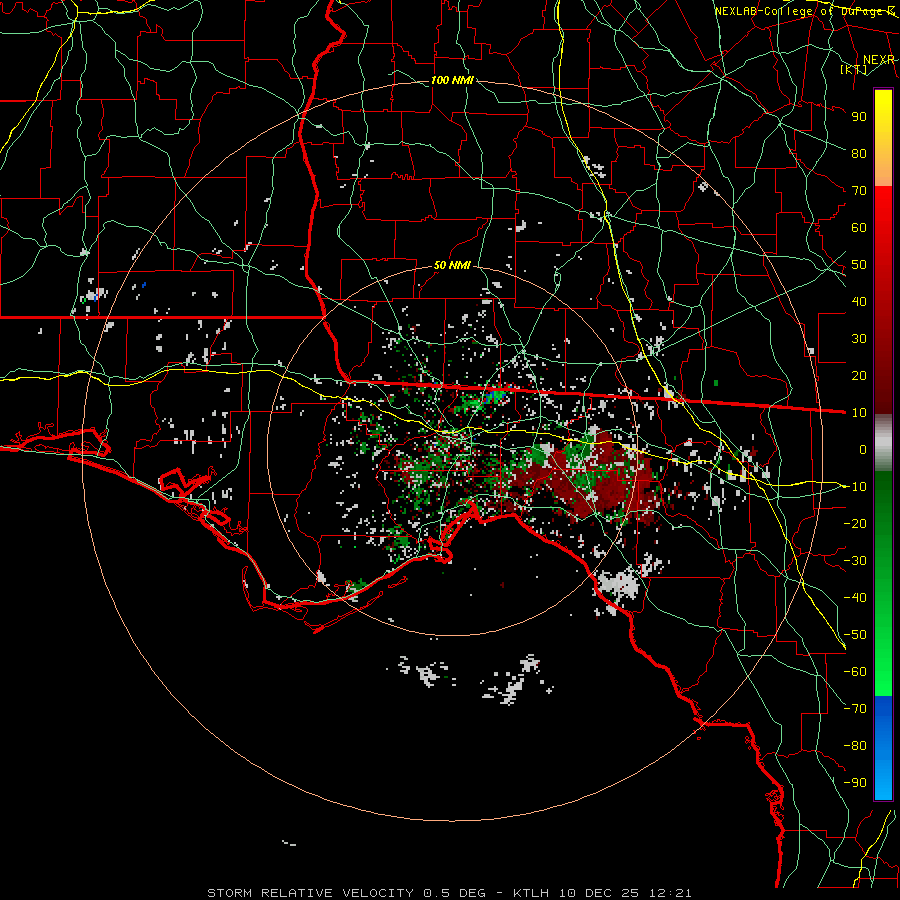Select the -70 label on velocity scale
900x900 pixels.
pos(855,709)
